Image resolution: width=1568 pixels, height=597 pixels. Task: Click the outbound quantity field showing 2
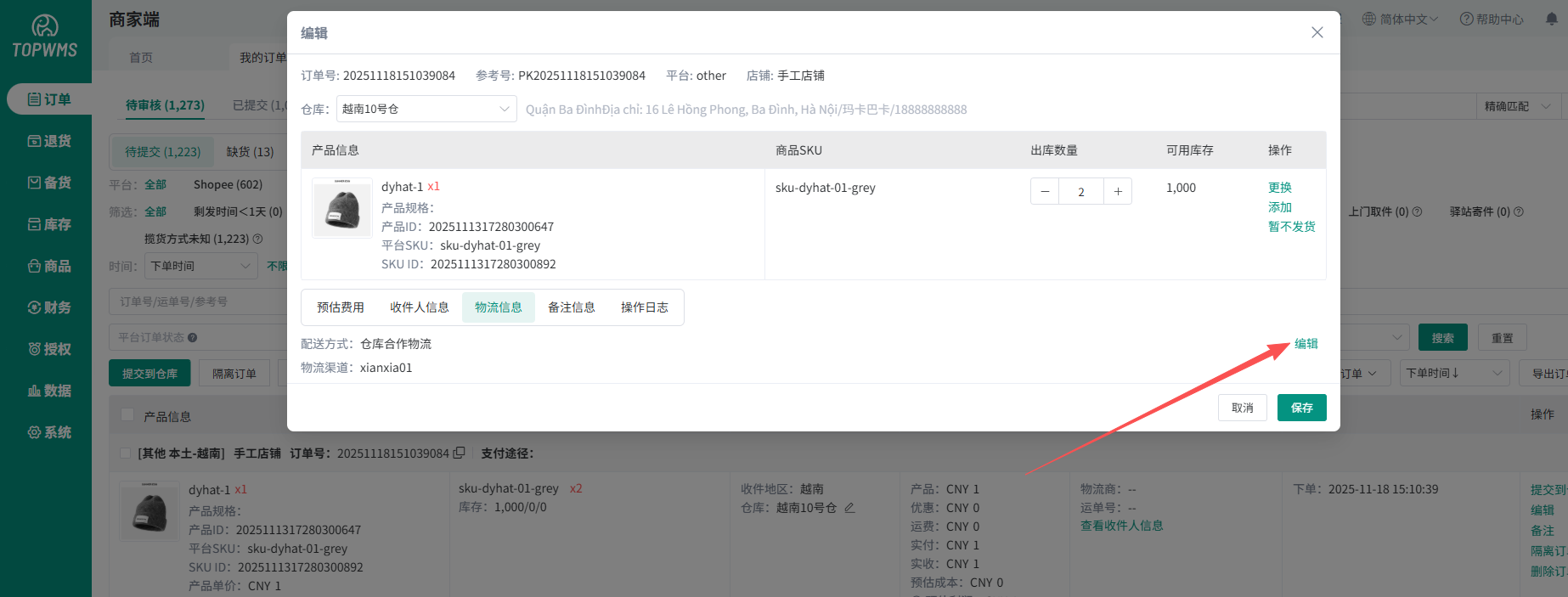(1081, 191)
